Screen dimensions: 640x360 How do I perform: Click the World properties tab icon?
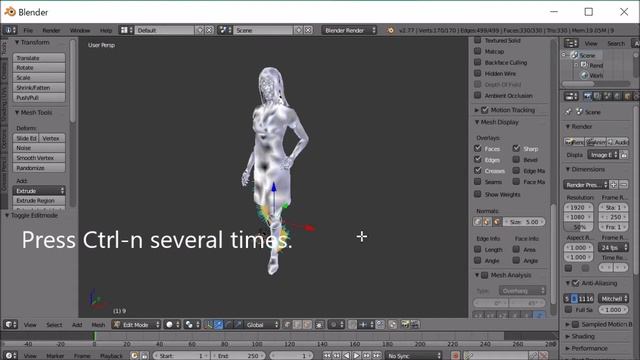tap(617, 96)
